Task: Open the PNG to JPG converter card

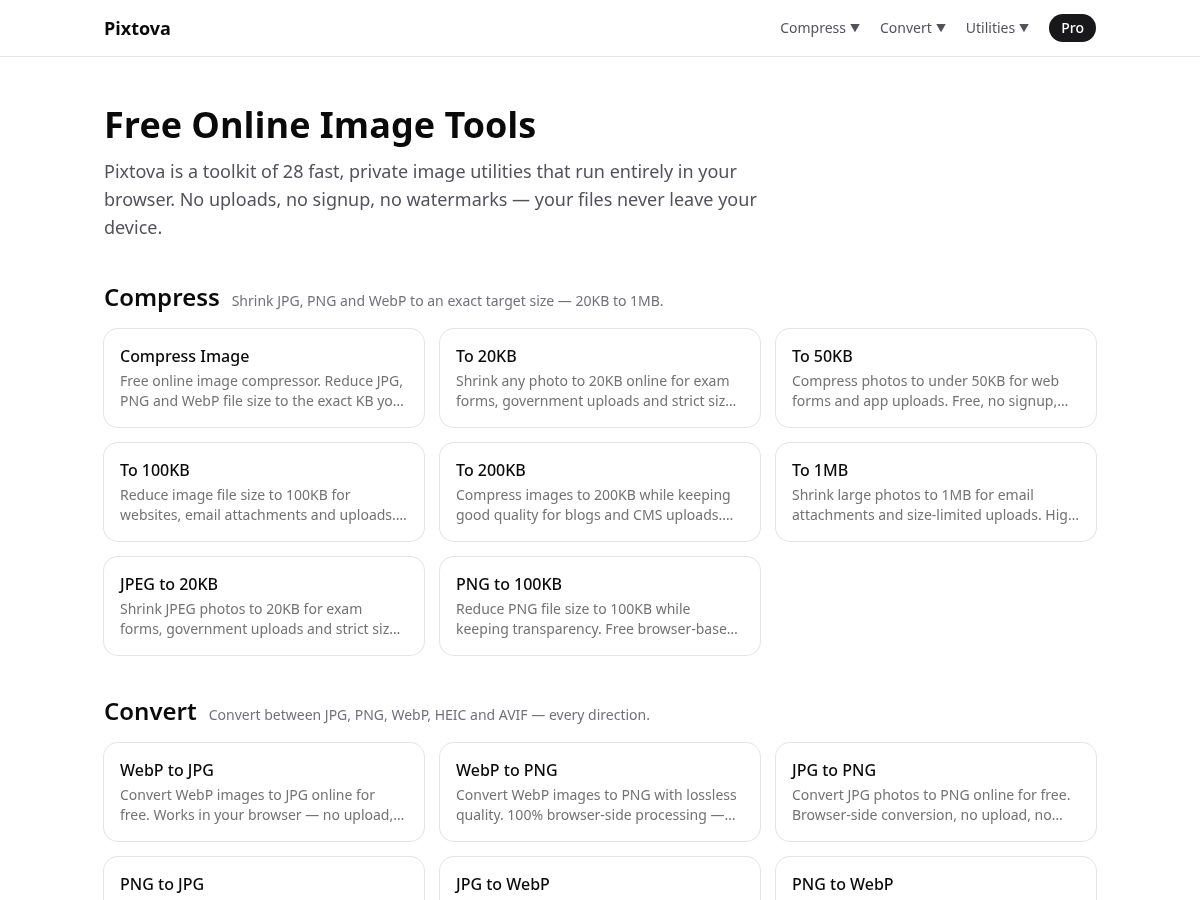Action: tap(264, 879)
